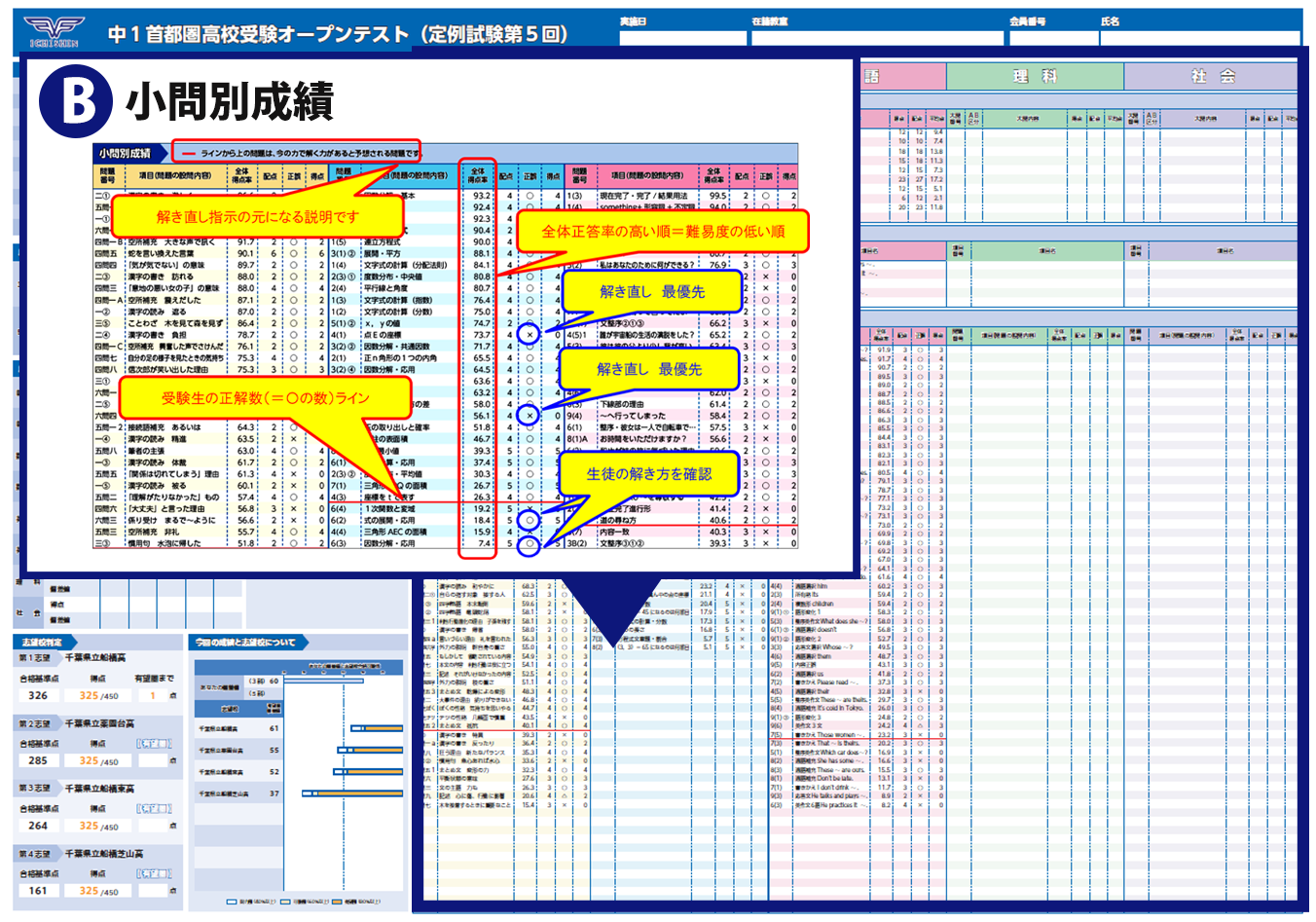The height and width of the screenshot is (922, 1316).
Task: Click the 生徒の解き方を確認 callout
Action: click(x=648, y=474)
